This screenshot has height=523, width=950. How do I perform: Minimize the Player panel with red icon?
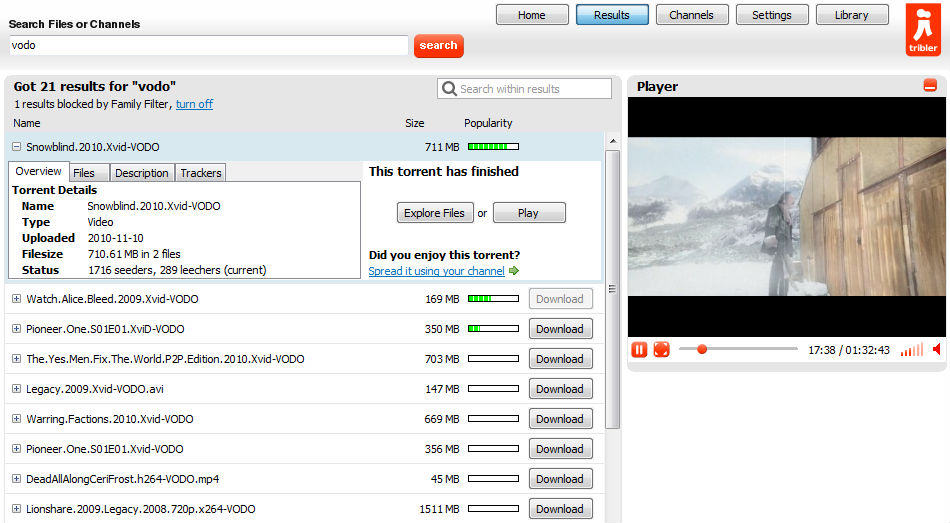coord(930,85)
